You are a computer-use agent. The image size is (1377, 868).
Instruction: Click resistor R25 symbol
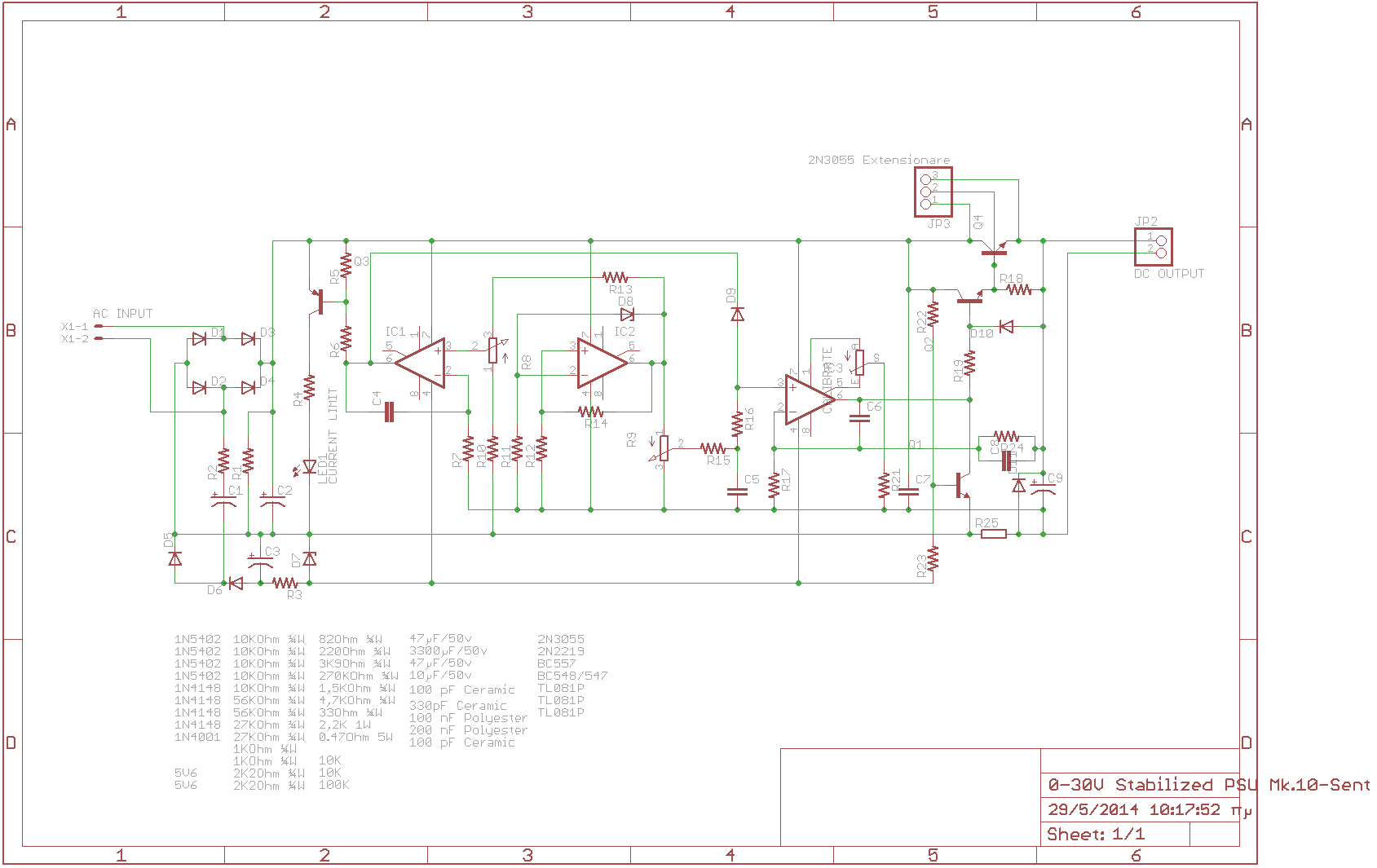(x=993, y=534)
